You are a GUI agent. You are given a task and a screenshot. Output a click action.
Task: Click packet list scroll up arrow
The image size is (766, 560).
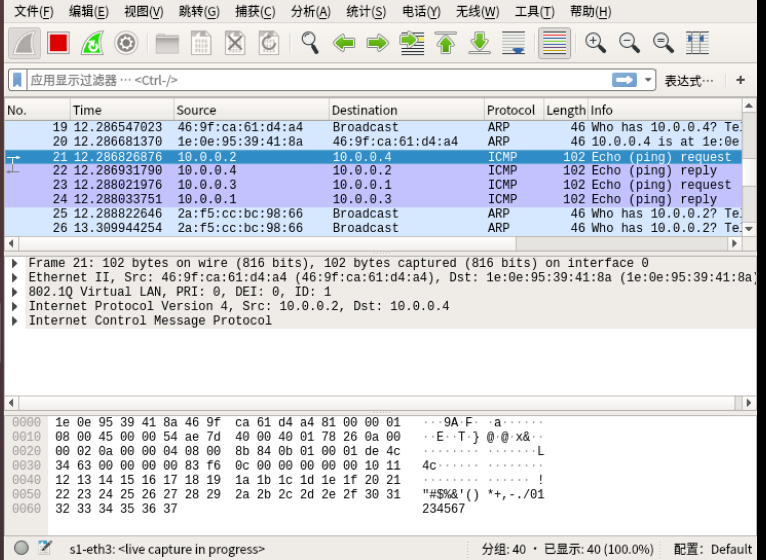point(749,106)
